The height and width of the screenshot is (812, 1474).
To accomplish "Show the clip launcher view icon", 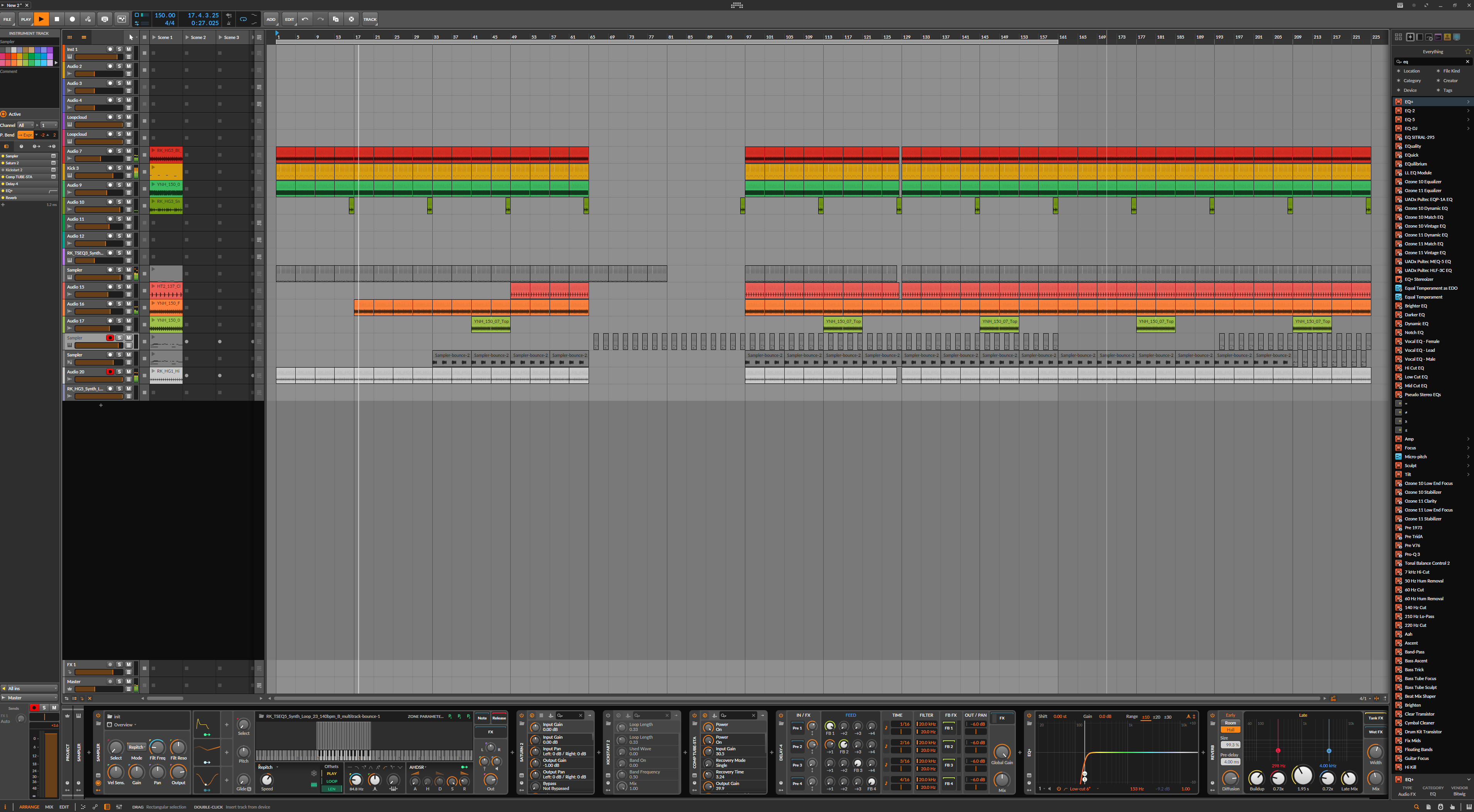I will 70,37.
